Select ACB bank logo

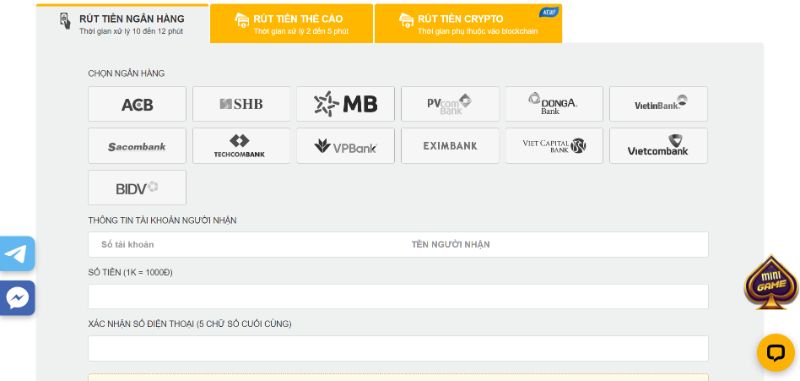pos(137,104)
